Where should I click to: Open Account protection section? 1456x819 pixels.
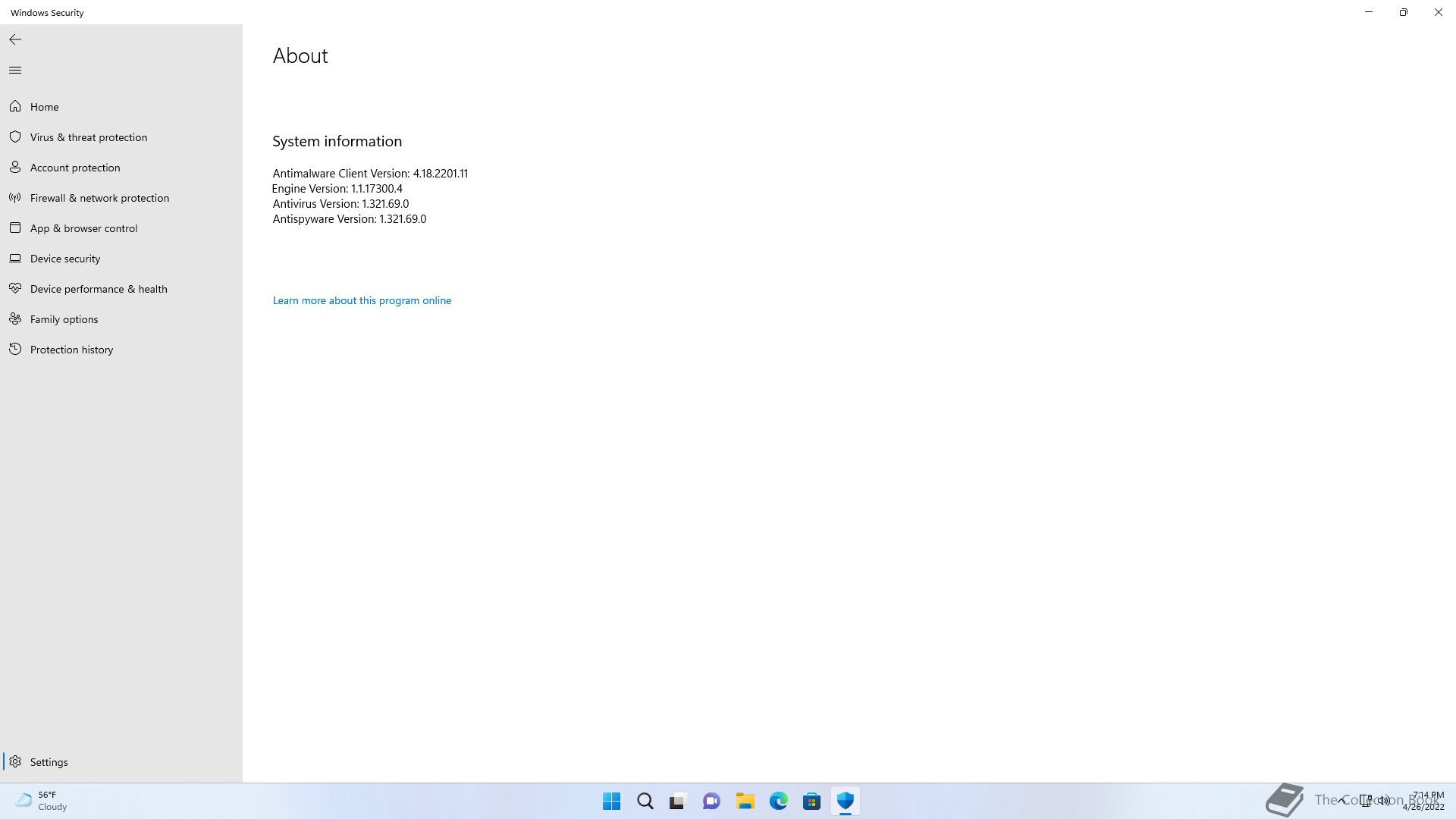tap(121, 168)
